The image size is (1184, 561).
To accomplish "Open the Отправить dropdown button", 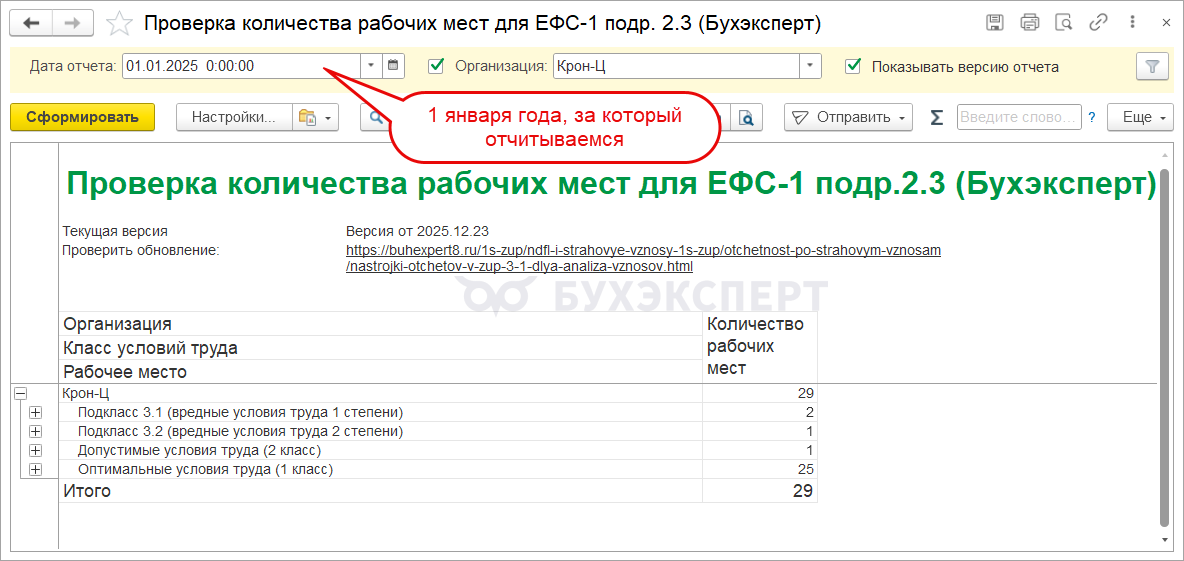I will tap(849, 117).
